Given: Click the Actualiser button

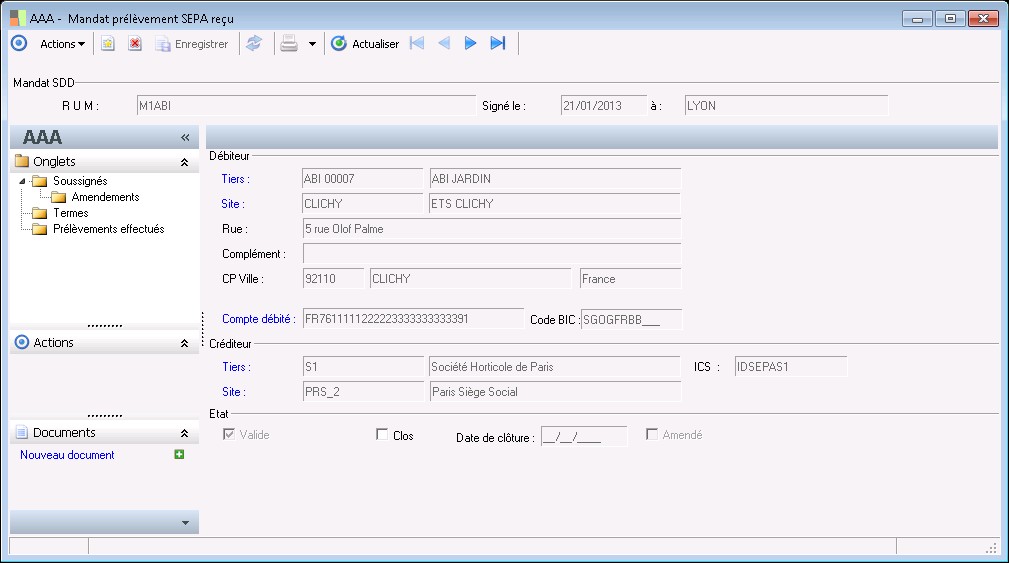Looking at the screenshot, I should tap(366, 44).
